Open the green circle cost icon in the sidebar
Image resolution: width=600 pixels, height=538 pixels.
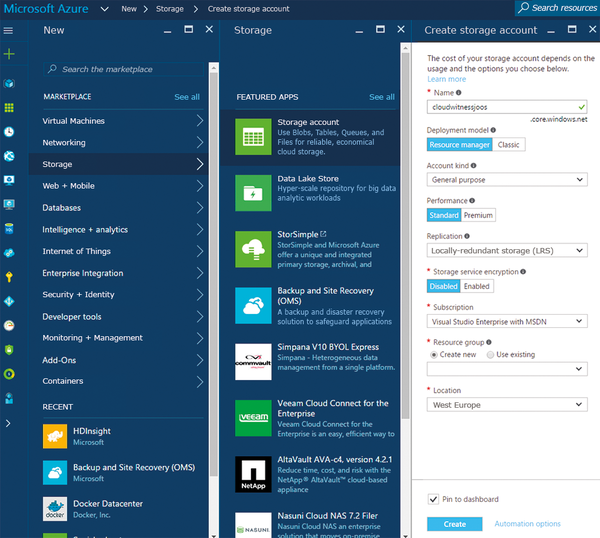9,374
